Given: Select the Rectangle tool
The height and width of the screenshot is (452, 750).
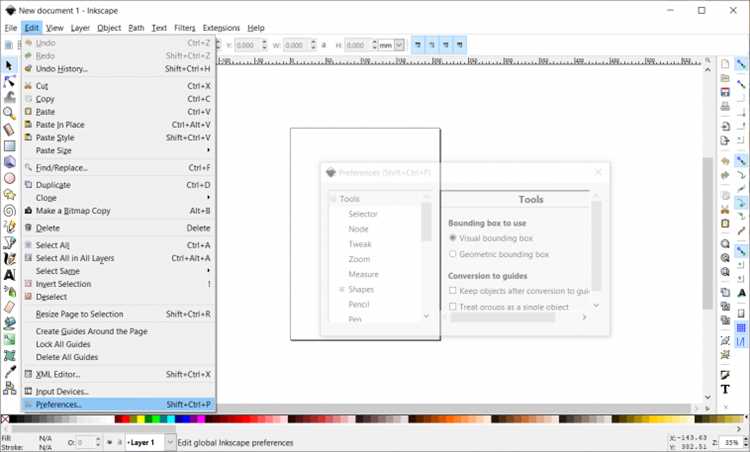Looking at the screenshot, I should click(9, 146).
